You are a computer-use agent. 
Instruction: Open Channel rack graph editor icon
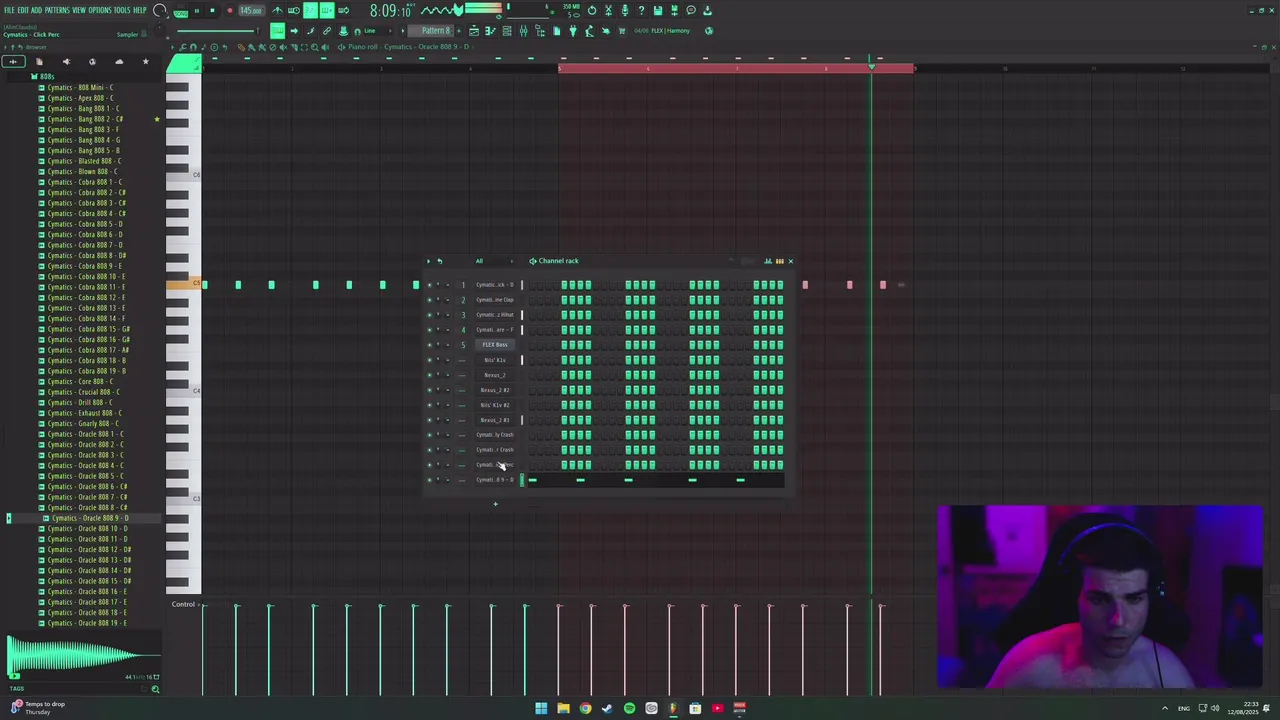(x=768, y=261)
